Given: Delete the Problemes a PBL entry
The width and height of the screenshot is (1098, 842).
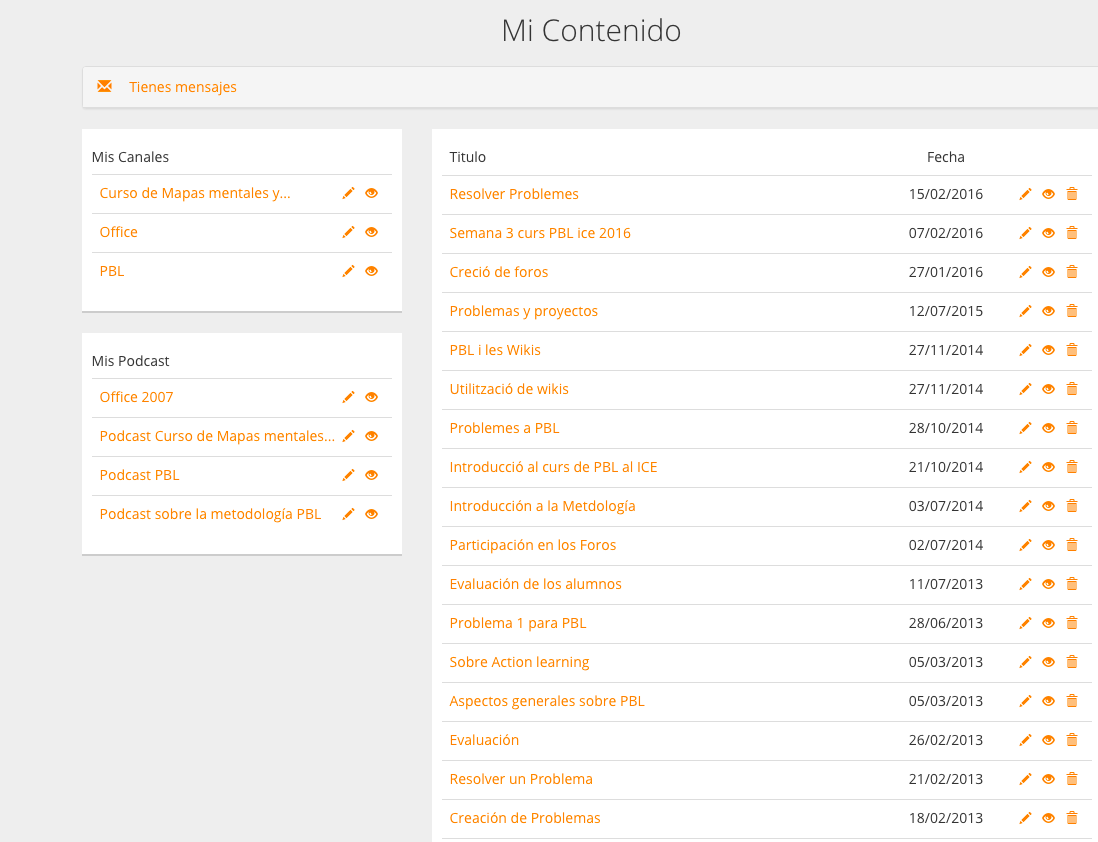Looking at the screenshot, I should click(x=1072, y=429).
